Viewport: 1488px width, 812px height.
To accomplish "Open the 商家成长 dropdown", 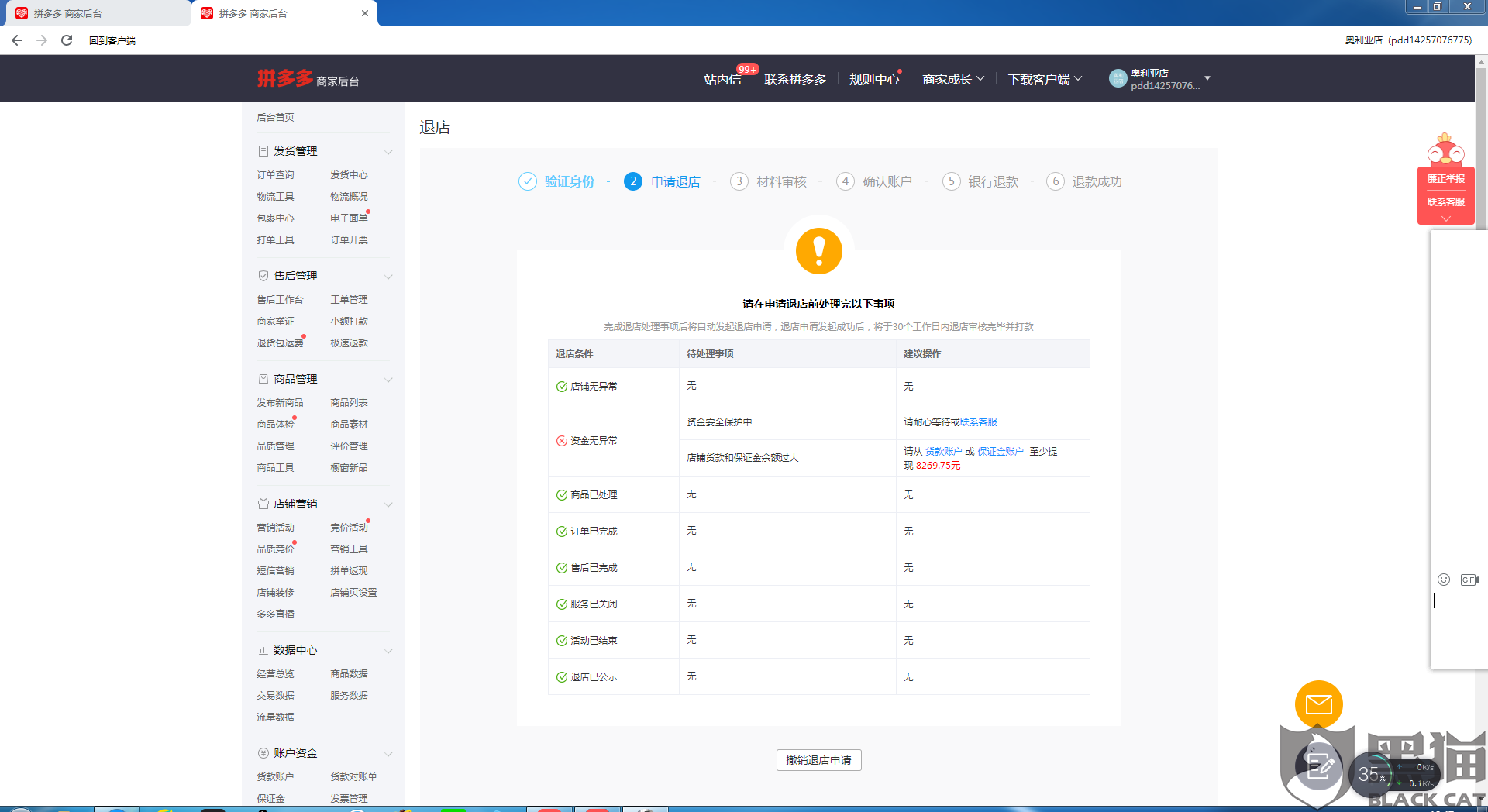I will 953,79.
